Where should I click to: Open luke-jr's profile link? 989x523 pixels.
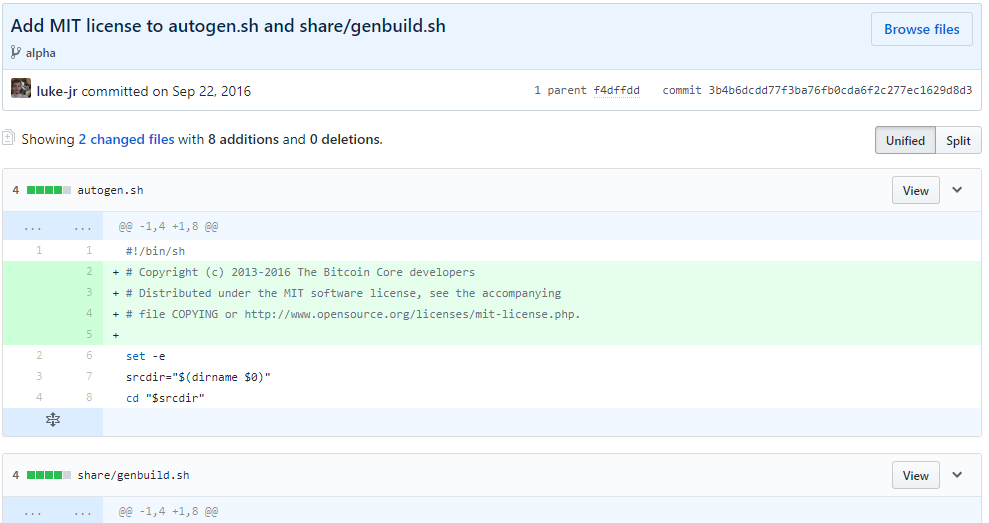coord(57,91)
